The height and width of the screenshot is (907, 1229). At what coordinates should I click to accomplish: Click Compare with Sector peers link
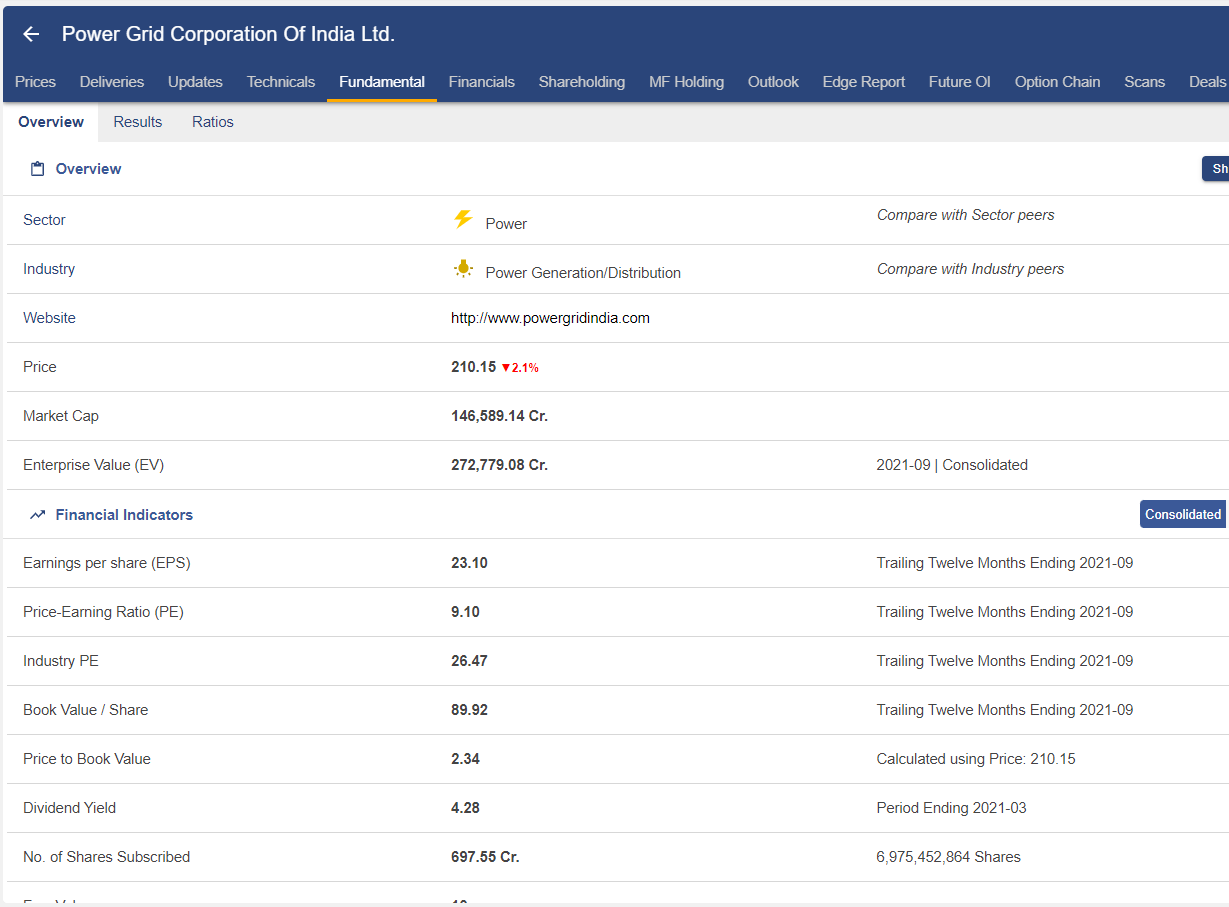(965, 215)
